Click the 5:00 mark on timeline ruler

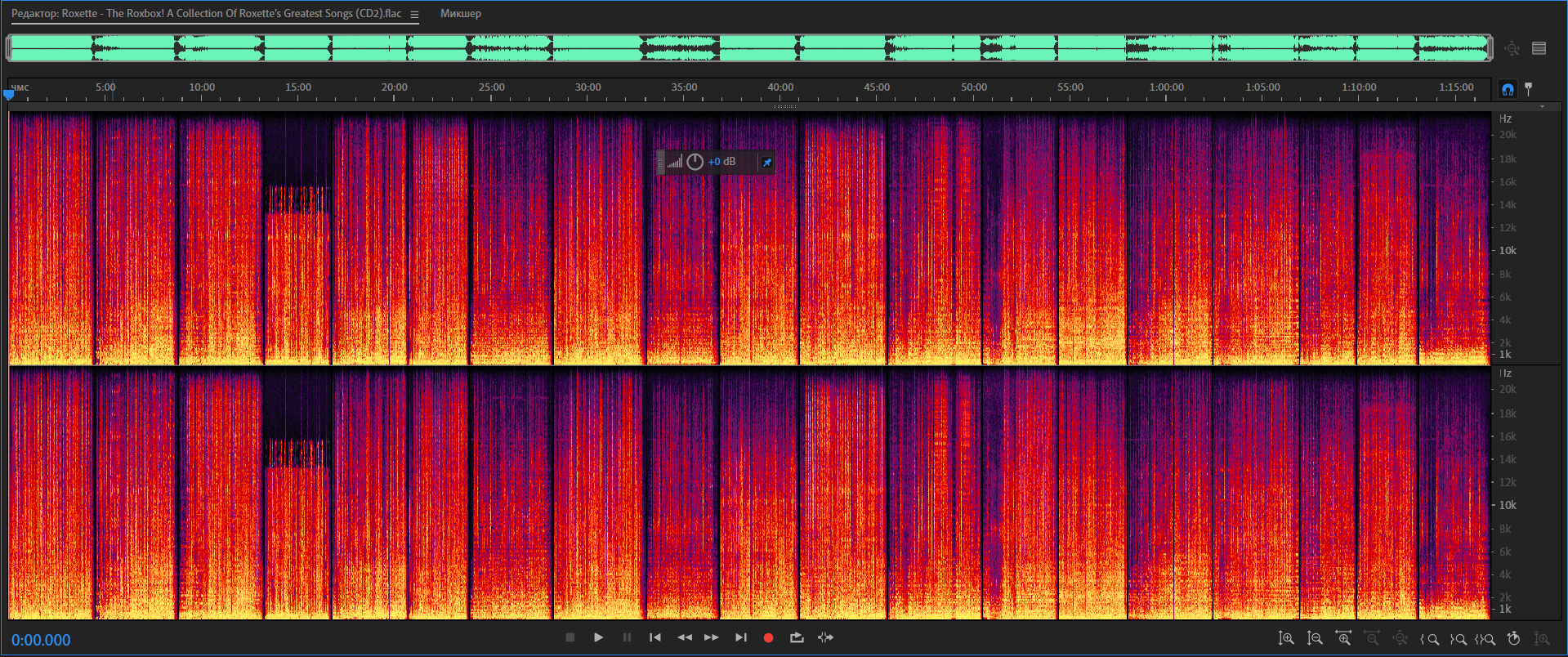click(x=105, y=87)
